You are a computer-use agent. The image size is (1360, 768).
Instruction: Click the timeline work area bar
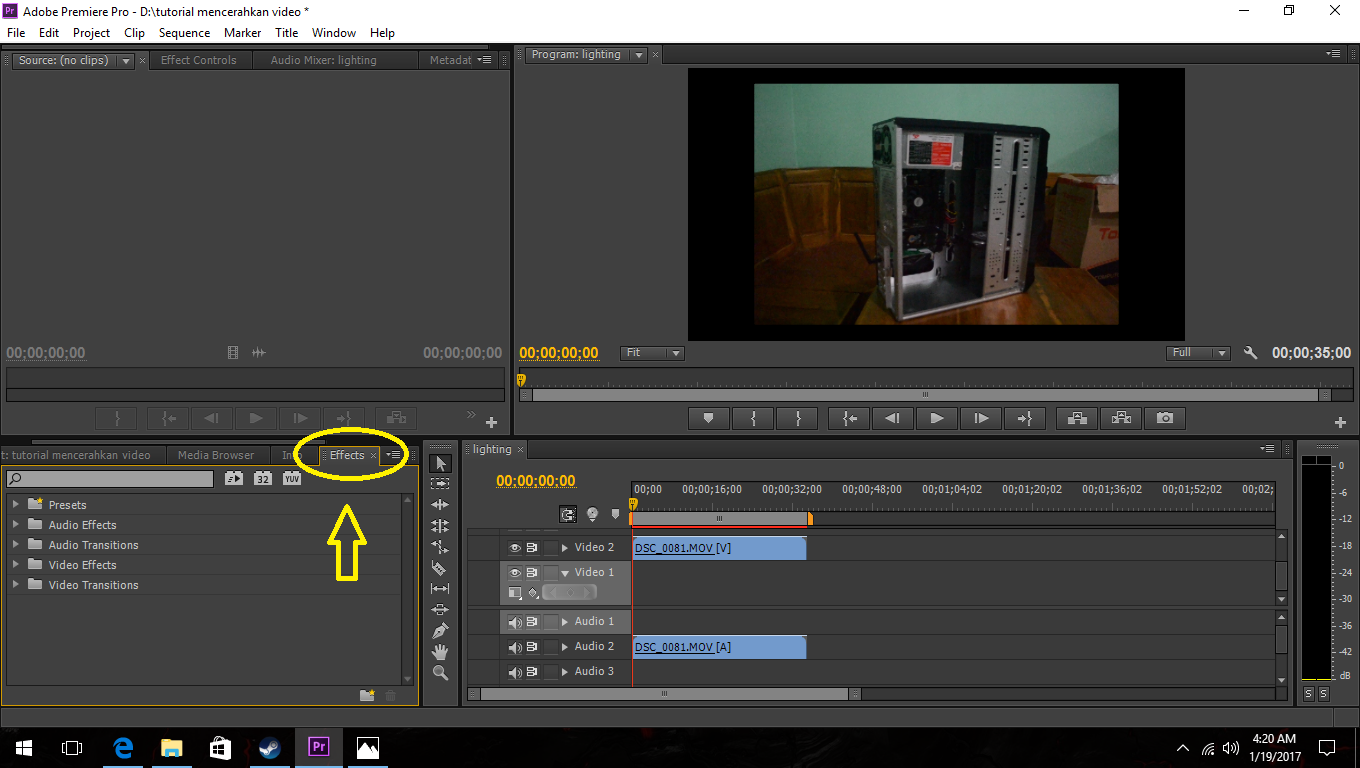point(720,519)
